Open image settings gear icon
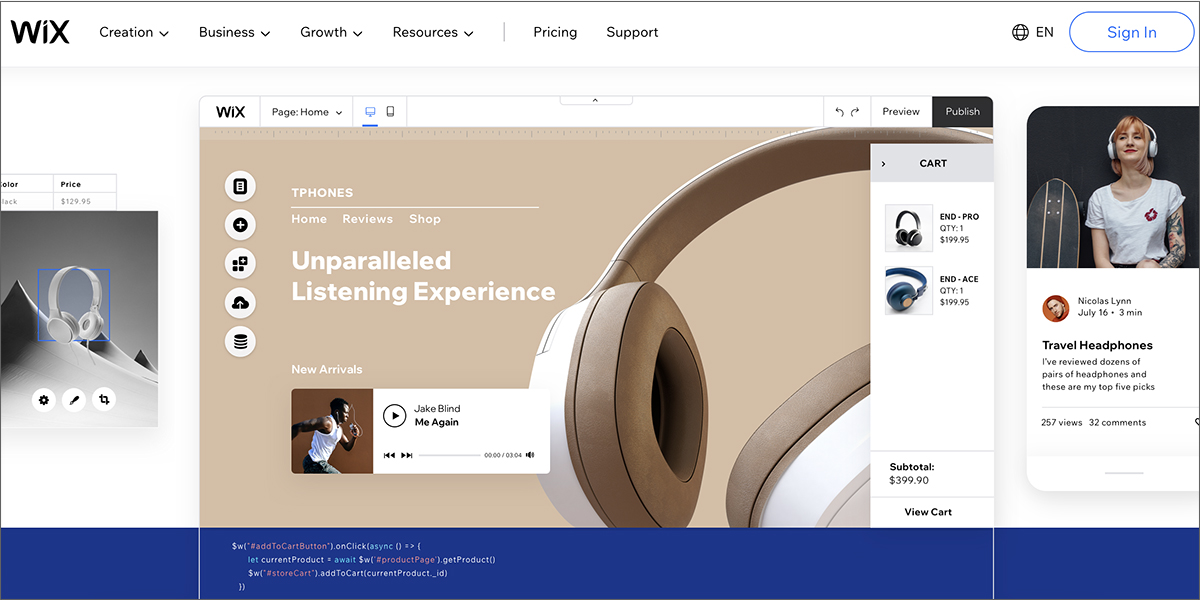Screen dimensions: 1200x600 44,400
